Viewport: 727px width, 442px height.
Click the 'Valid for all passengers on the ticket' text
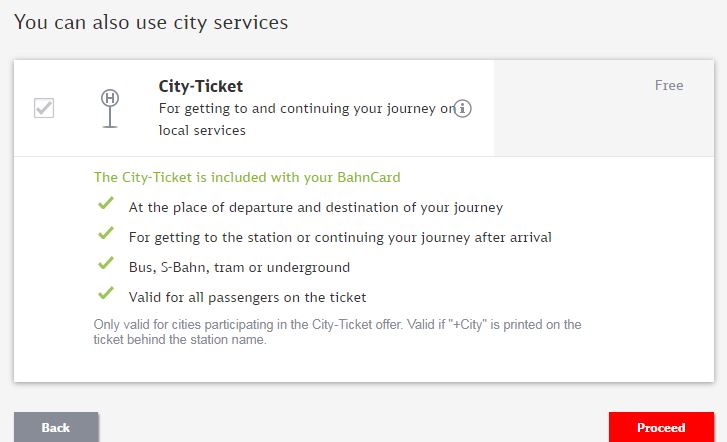click(248, 297)
